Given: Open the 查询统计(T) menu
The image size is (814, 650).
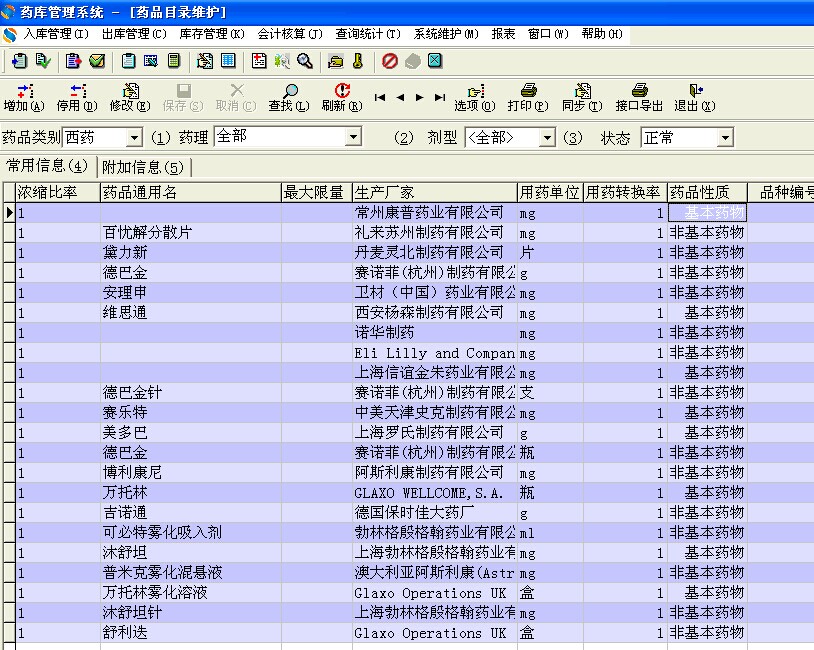Looking at the screenshot, I should 368,34.
